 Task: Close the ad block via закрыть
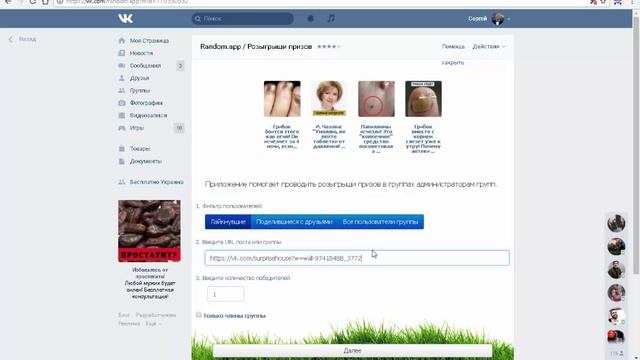453,63
